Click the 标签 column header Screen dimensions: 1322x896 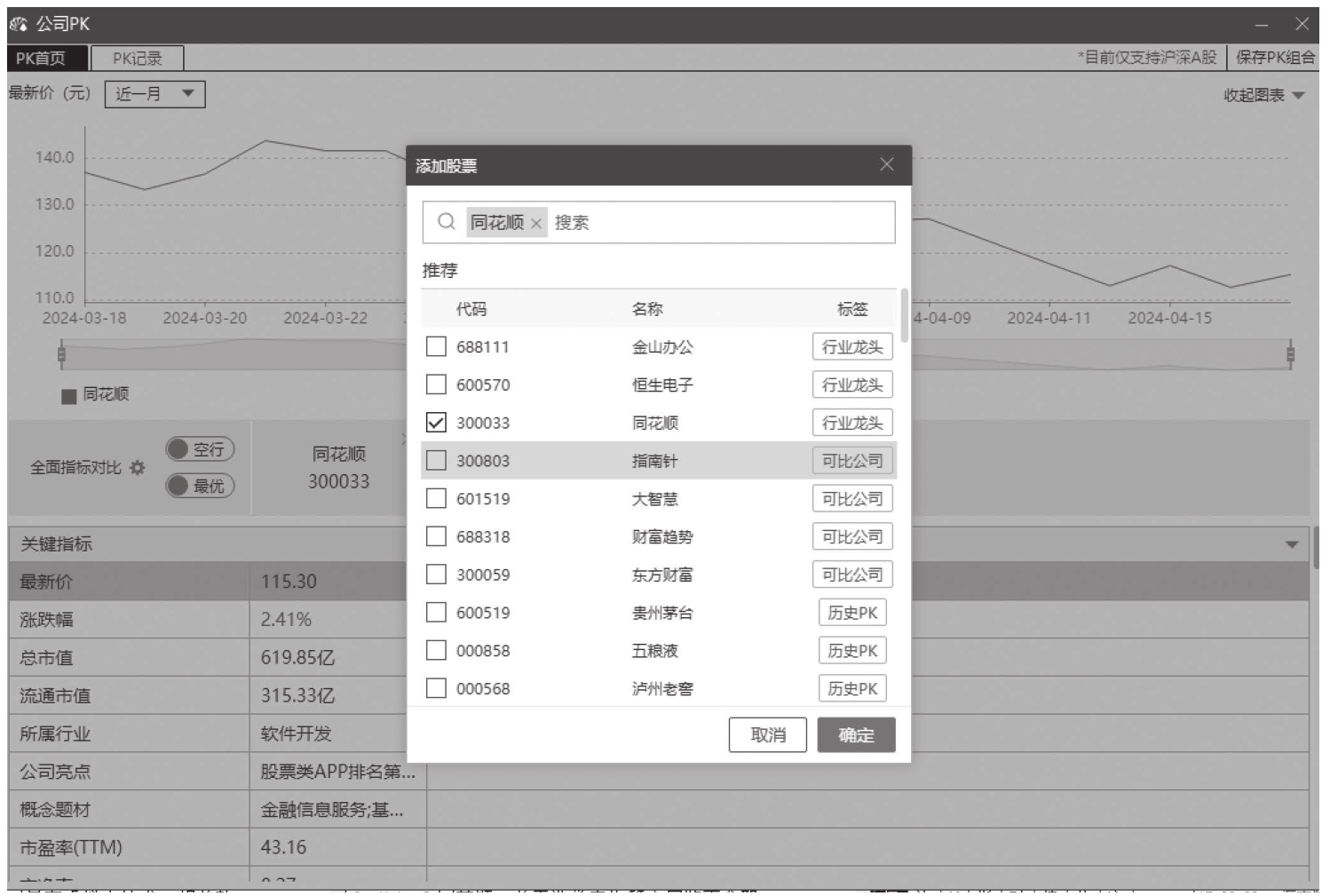tap(852, 309)
